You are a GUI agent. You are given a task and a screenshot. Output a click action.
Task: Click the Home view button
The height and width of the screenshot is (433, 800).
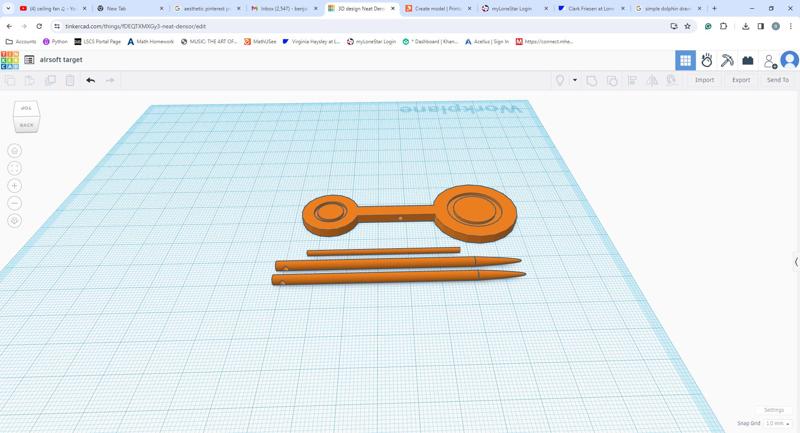click(14, 151)
